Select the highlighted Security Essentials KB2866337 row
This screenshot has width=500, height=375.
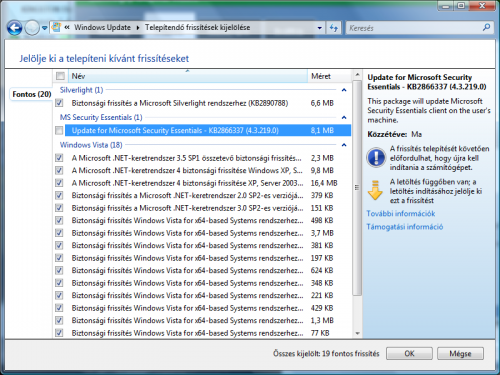click(x=208, y=130)
